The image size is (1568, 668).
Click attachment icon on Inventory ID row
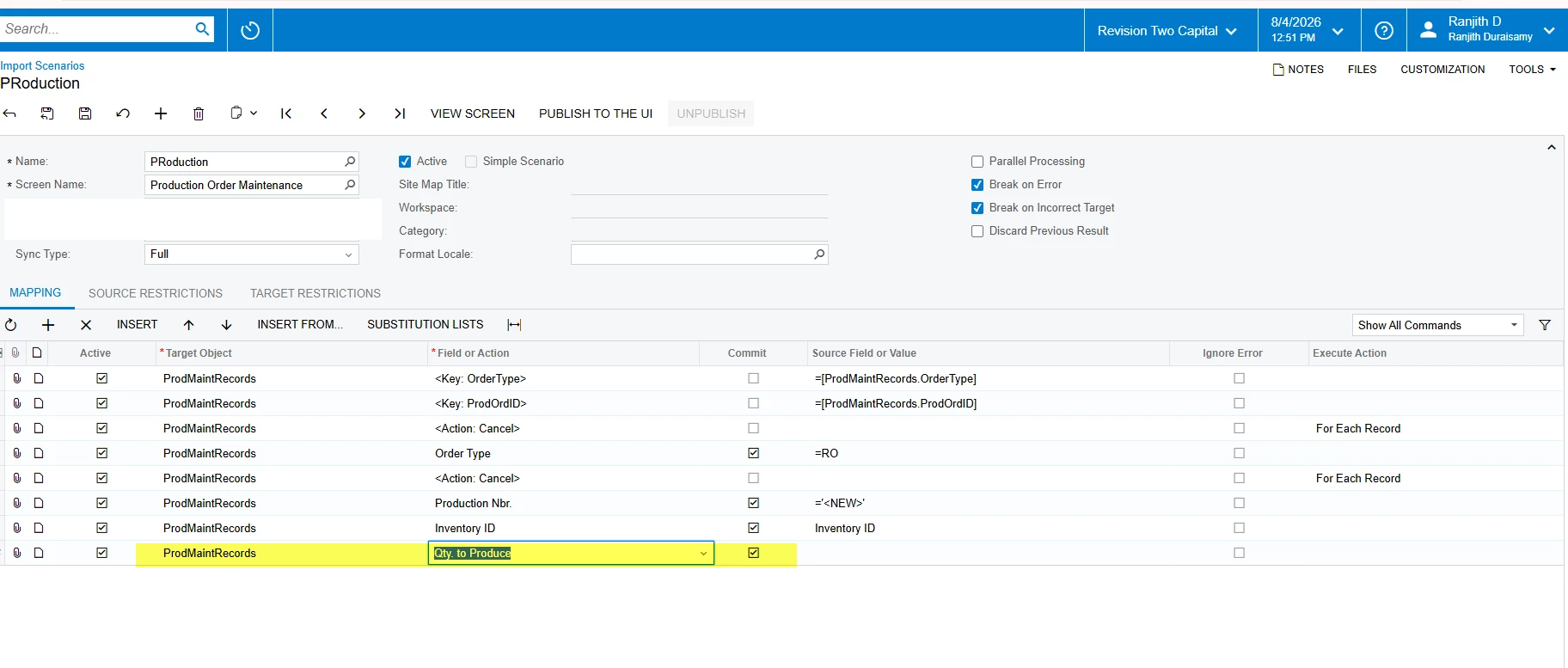(x=16, y=528)
